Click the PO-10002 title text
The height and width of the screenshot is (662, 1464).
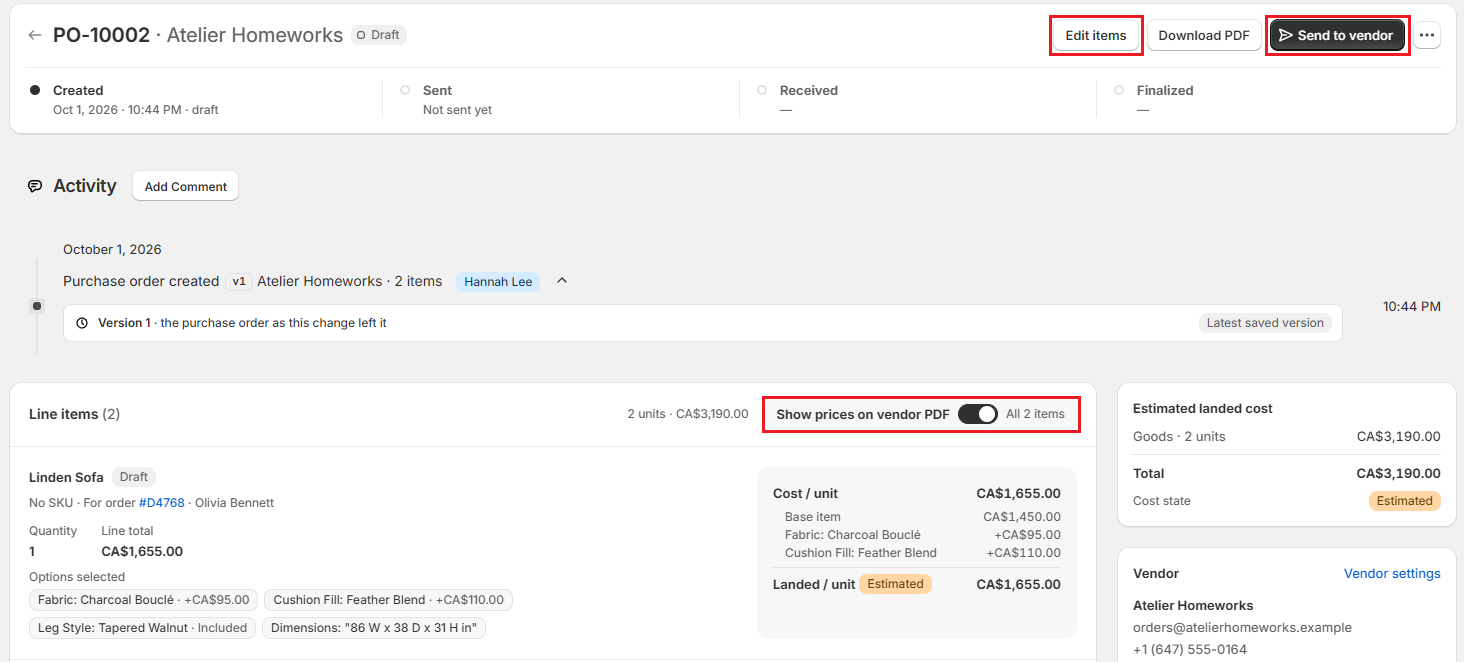[x=101, y=35]
